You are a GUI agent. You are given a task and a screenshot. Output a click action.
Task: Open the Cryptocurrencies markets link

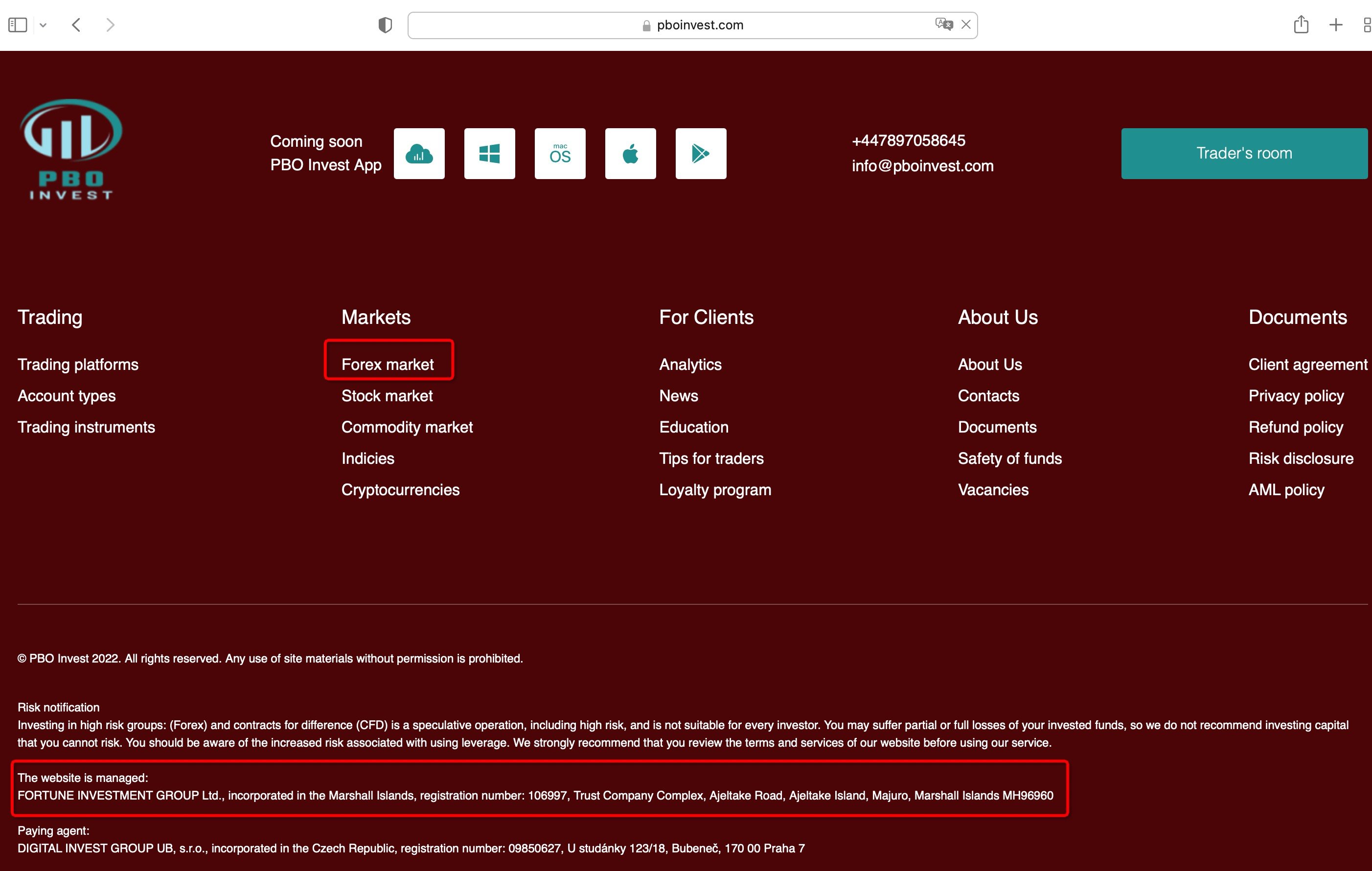[400, 490]
